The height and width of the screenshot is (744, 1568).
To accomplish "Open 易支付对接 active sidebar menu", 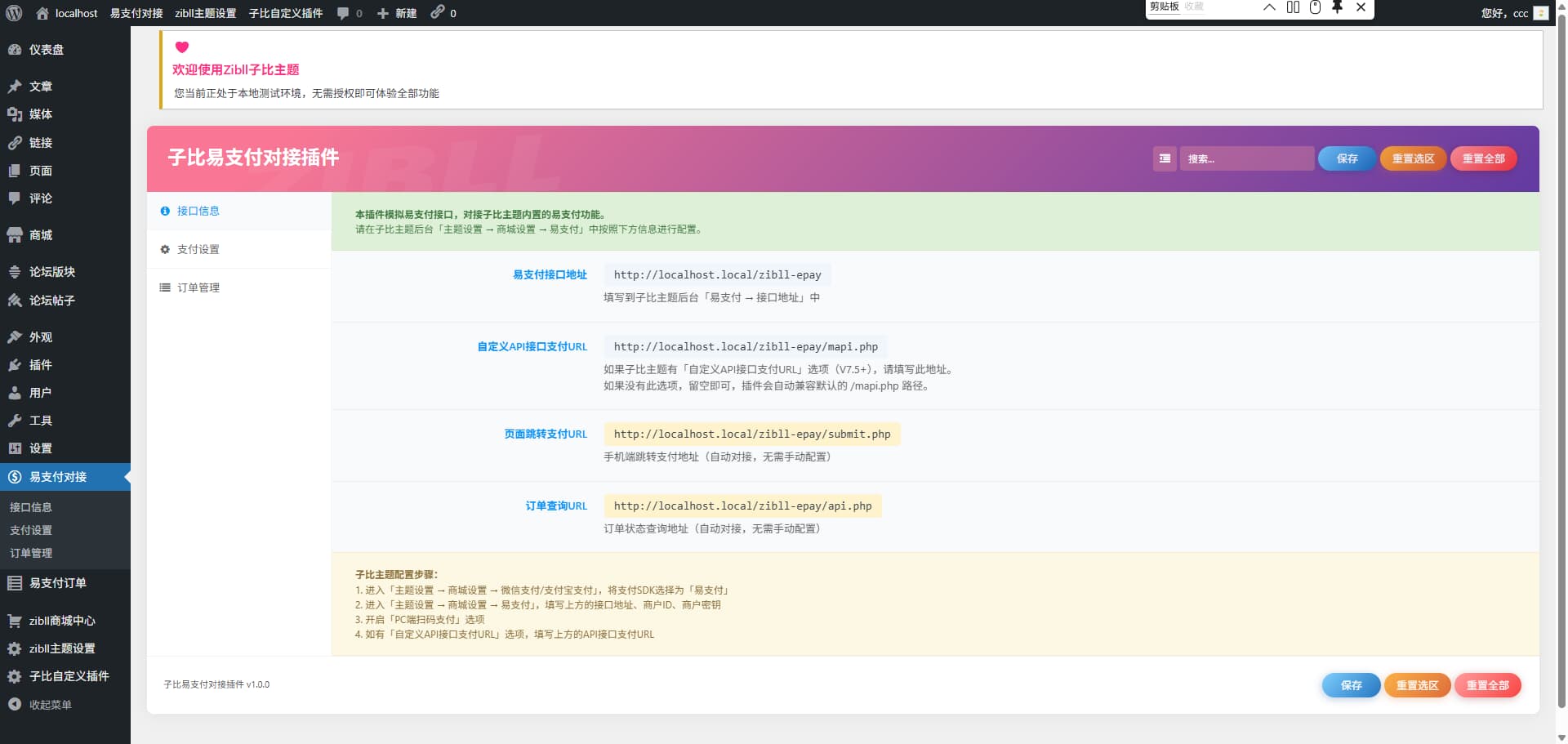I will click(65, 477).
